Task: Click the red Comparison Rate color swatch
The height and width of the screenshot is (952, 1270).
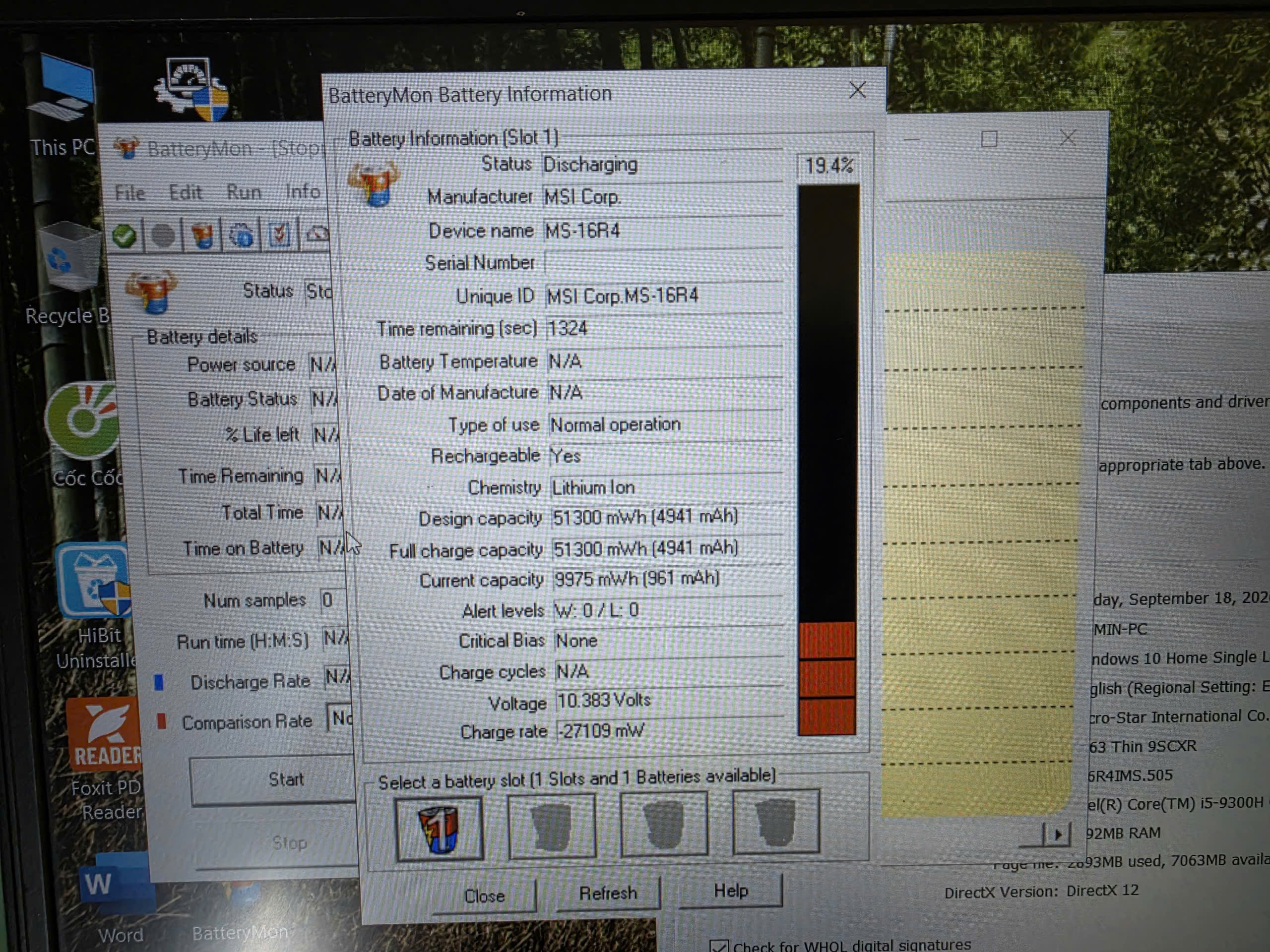Action: click(161, 721)
